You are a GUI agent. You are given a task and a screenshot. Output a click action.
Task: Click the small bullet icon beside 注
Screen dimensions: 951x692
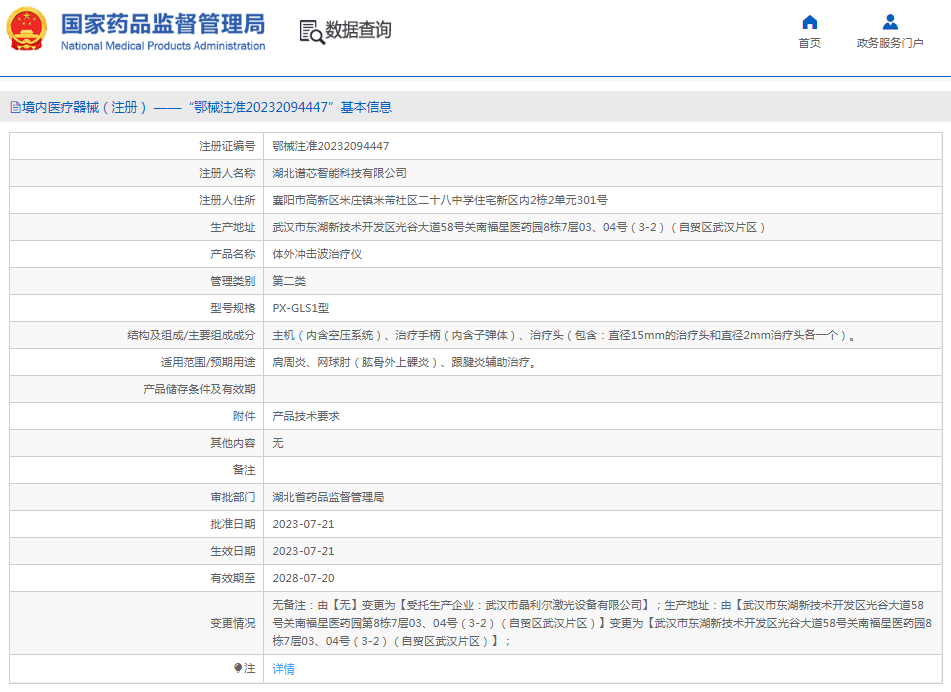(x=238, y=668)
